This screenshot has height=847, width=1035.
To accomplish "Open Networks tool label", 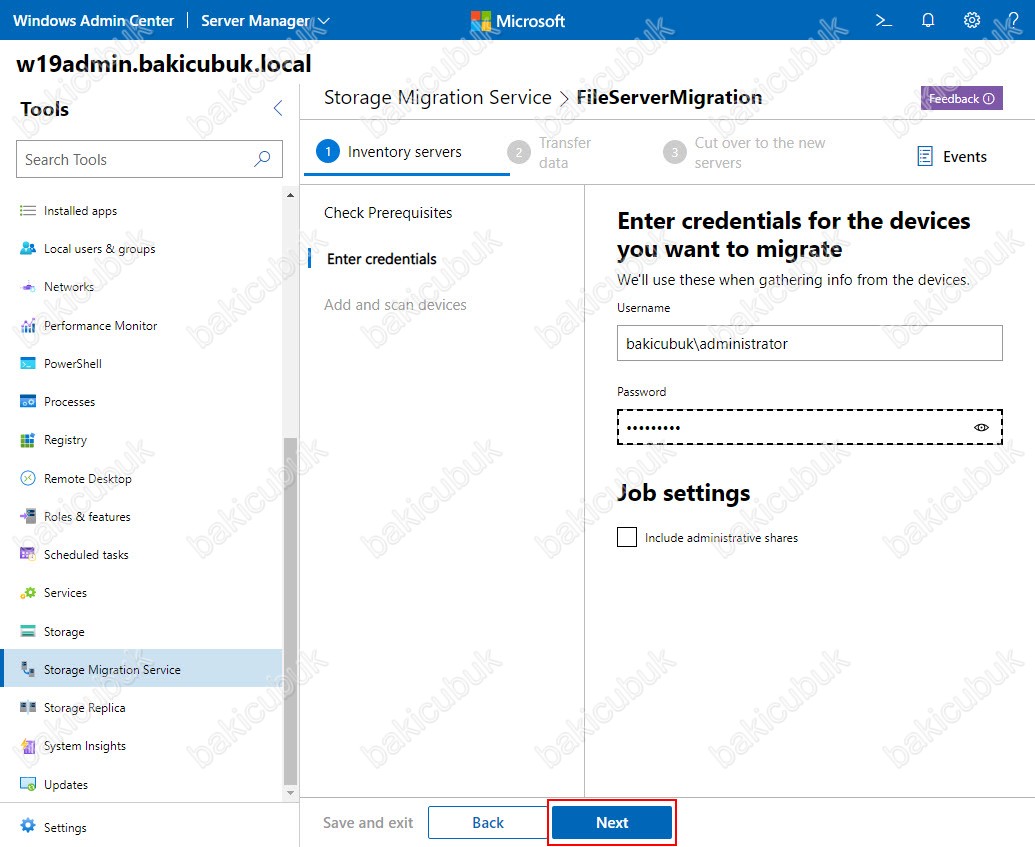I will point(69,287).
